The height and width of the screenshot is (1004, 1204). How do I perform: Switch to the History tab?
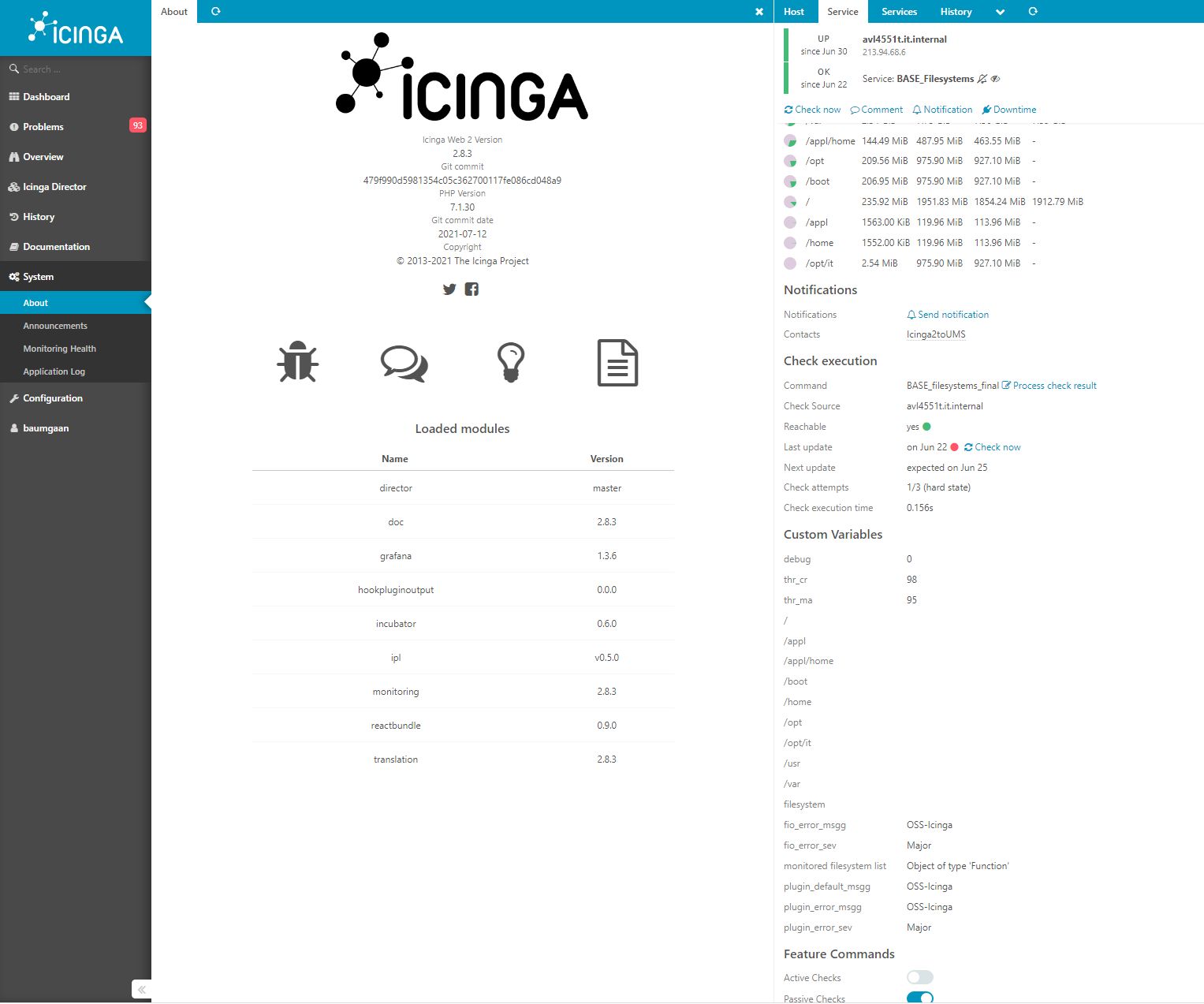956,11
